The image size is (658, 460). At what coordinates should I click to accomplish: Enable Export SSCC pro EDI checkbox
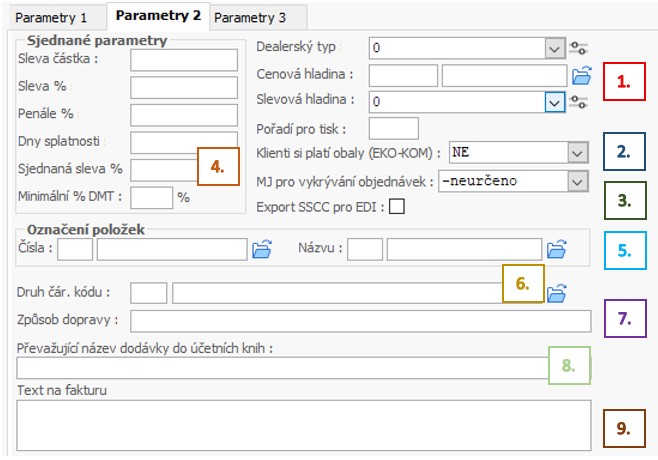[x=397, y=206]
